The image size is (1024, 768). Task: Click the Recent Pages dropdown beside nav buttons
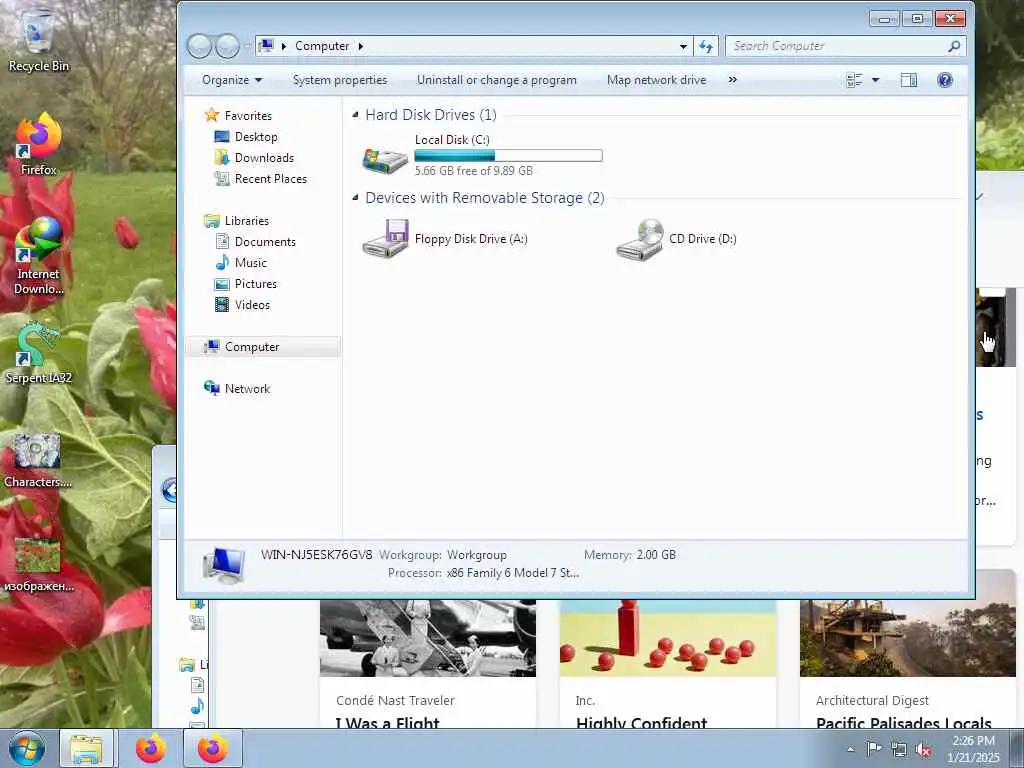247,46
